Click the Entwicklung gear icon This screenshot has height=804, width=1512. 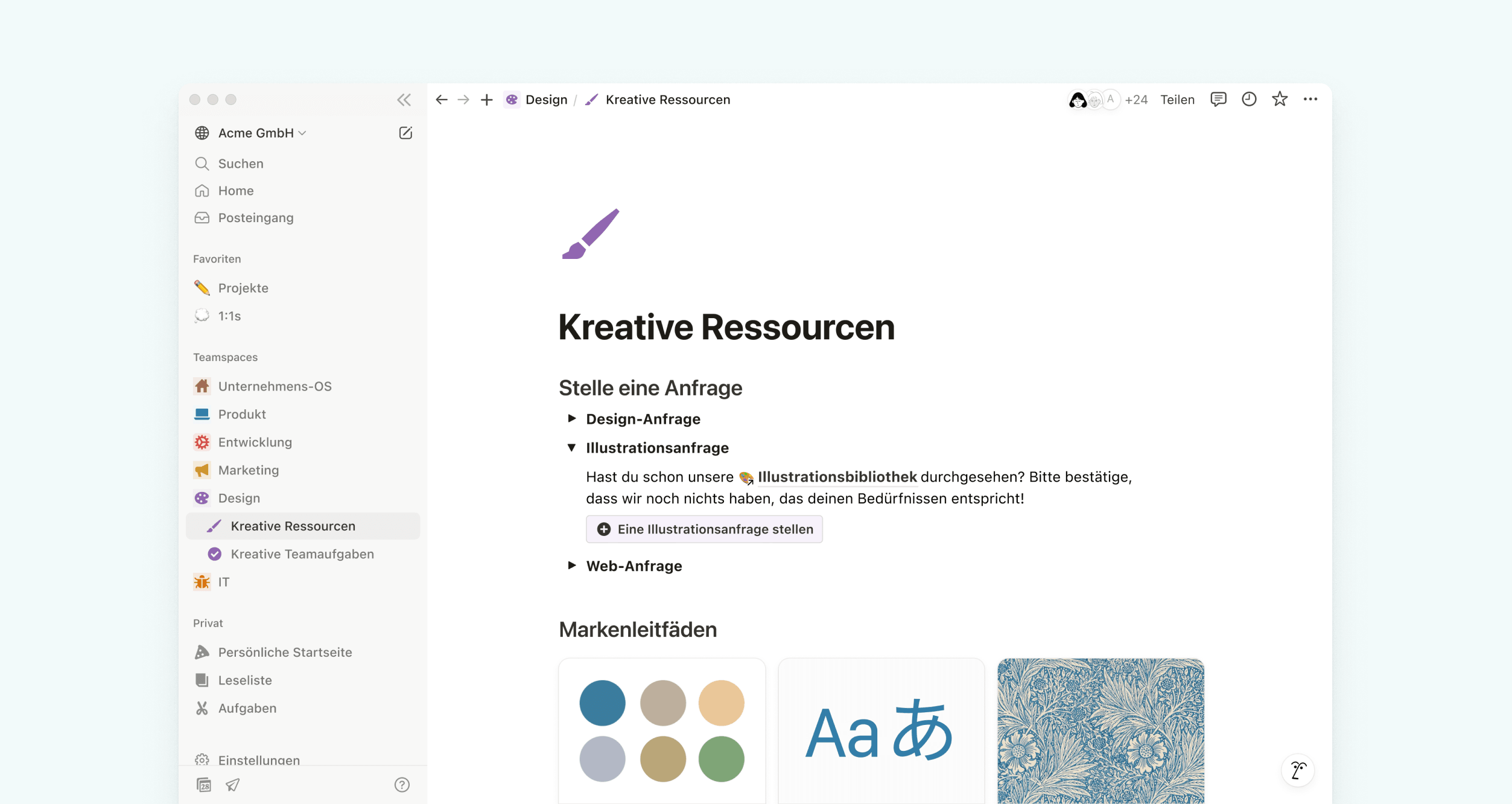tap(202, 442)
